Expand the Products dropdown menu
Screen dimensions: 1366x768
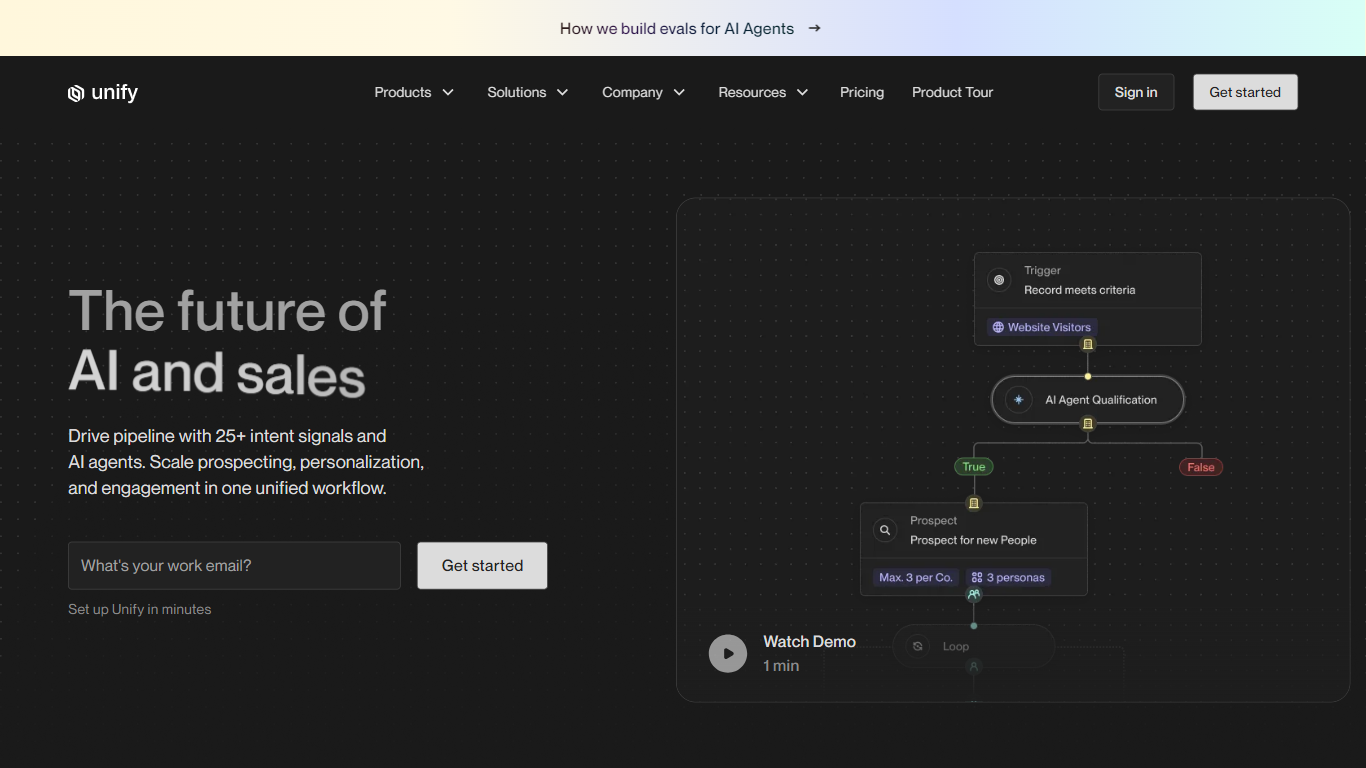pyautogui.click(x=414, y=92)
